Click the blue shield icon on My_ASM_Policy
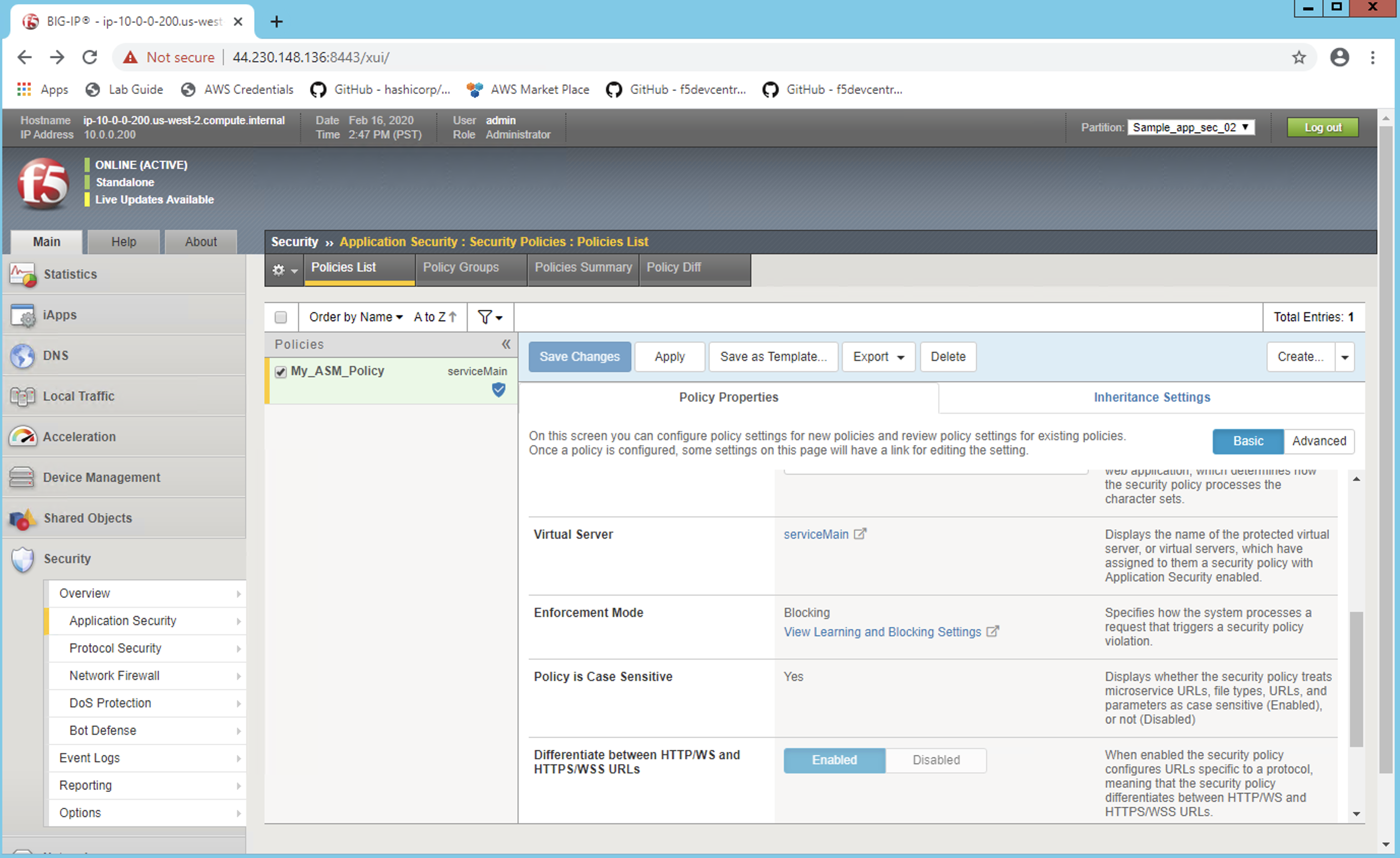 tap(498, 390)
